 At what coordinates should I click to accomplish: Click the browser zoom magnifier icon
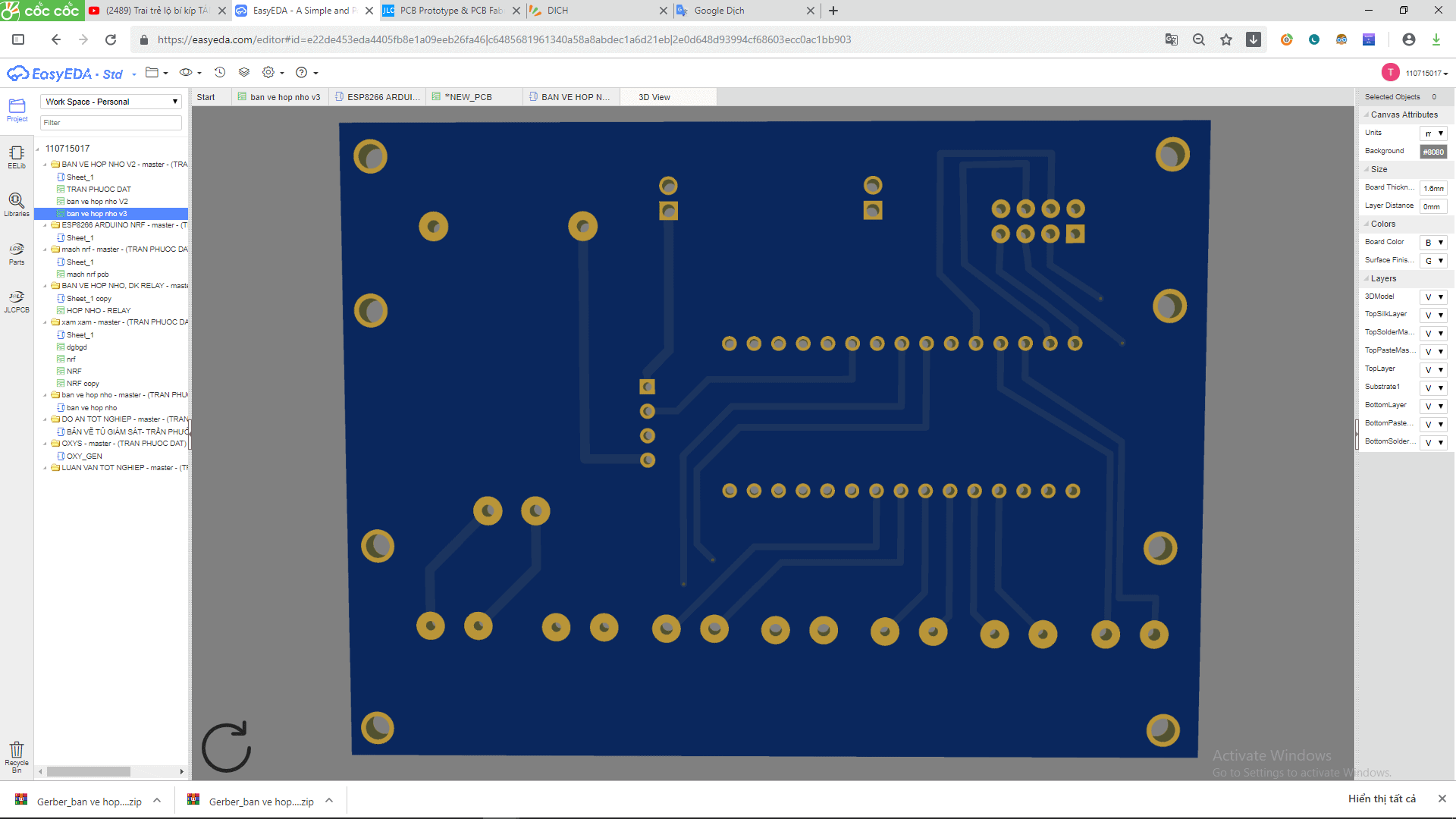[x=1199, y=39]
